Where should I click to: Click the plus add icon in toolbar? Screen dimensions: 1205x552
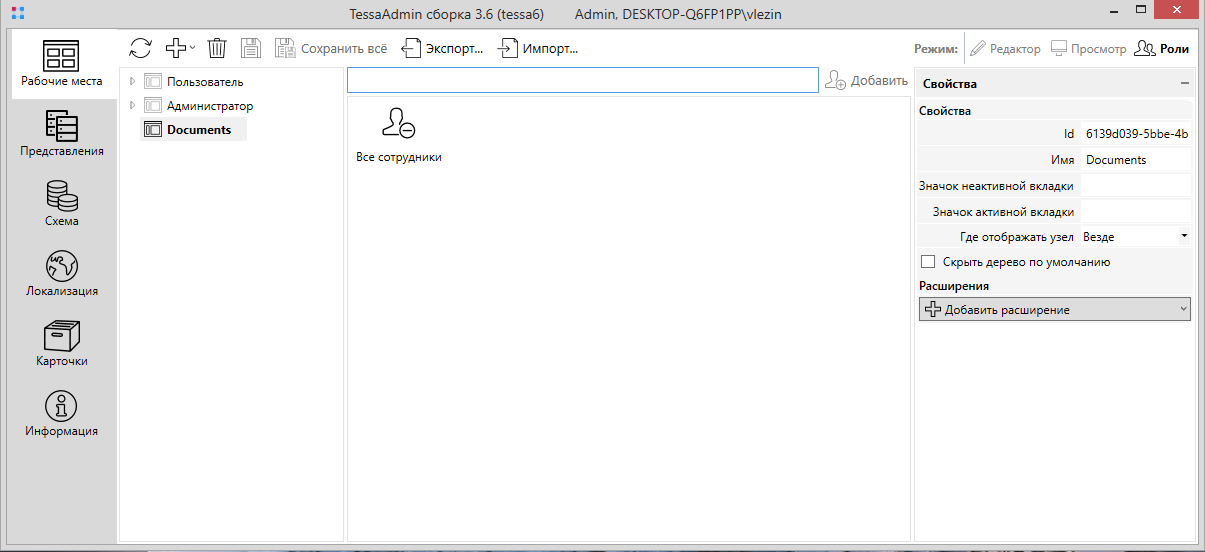176,48
